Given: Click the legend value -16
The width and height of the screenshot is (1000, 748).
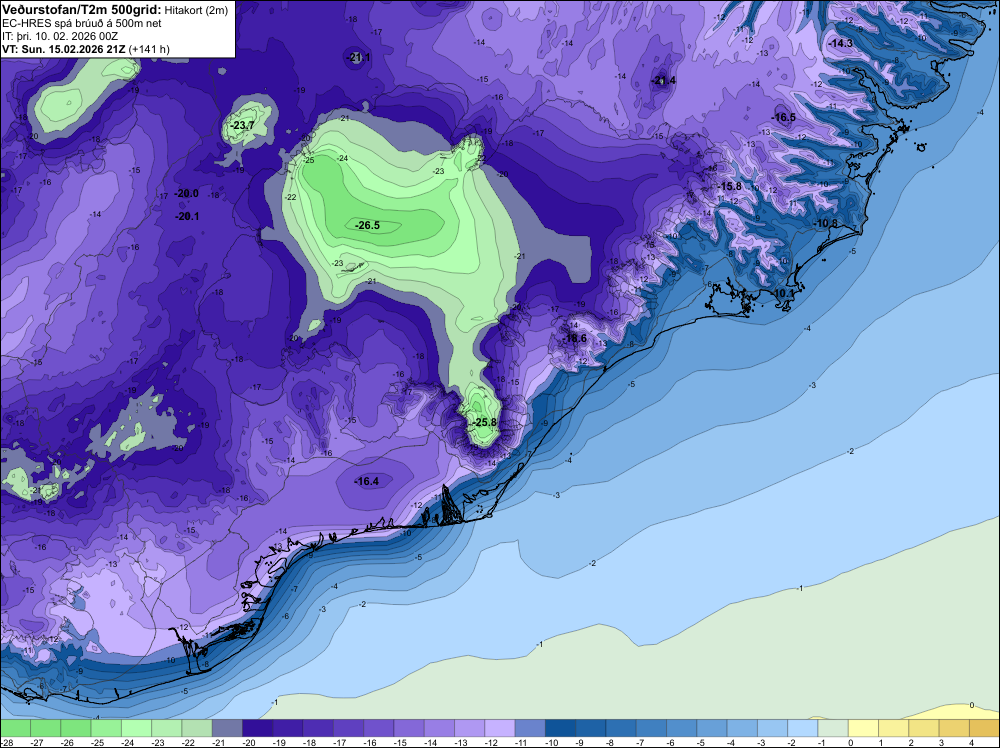Looking at the screenshot, I should 370,743.
